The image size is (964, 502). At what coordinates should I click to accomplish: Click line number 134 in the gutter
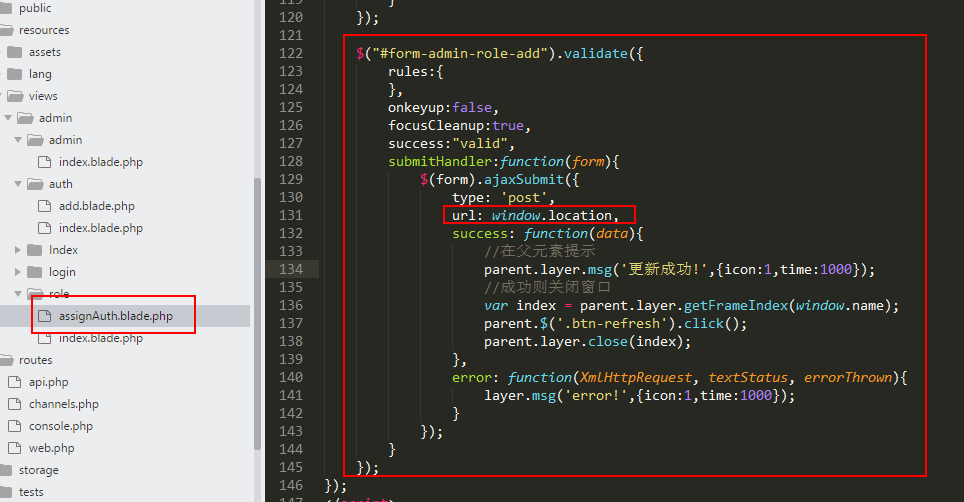291,269
